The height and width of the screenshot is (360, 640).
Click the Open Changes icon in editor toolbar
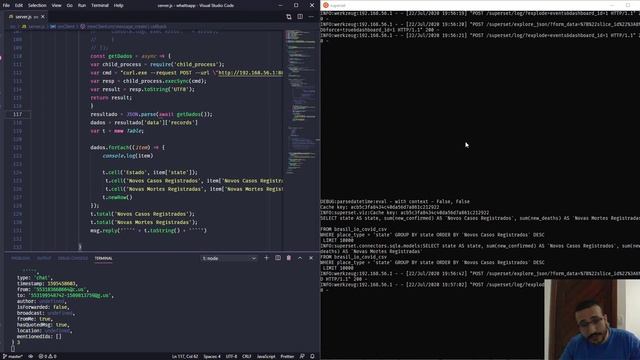tap(289, 17)
